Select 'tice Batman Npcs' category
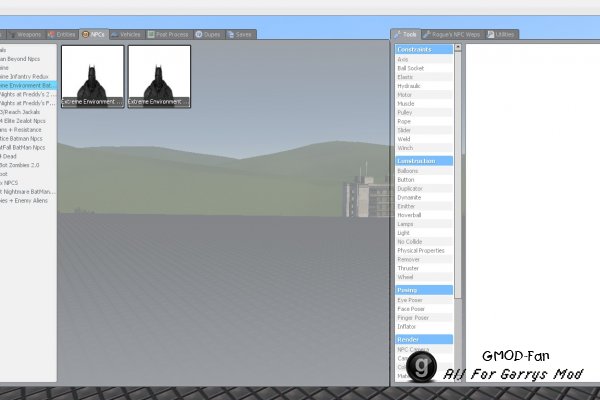The width and height of the screenshot is (600, 400). coord(28,139)
